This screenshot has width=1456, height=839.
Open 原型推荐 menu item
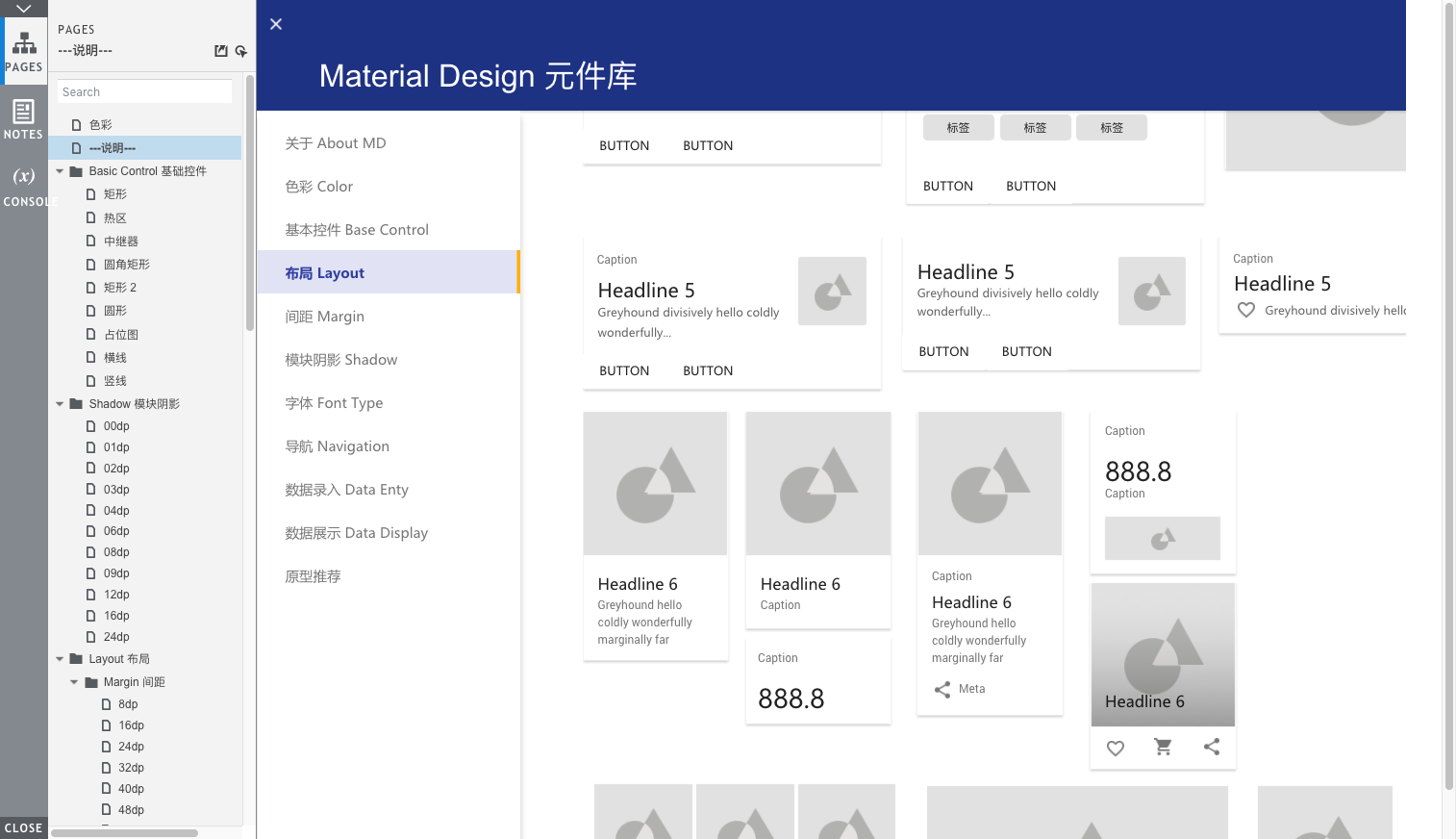[389, 576]
